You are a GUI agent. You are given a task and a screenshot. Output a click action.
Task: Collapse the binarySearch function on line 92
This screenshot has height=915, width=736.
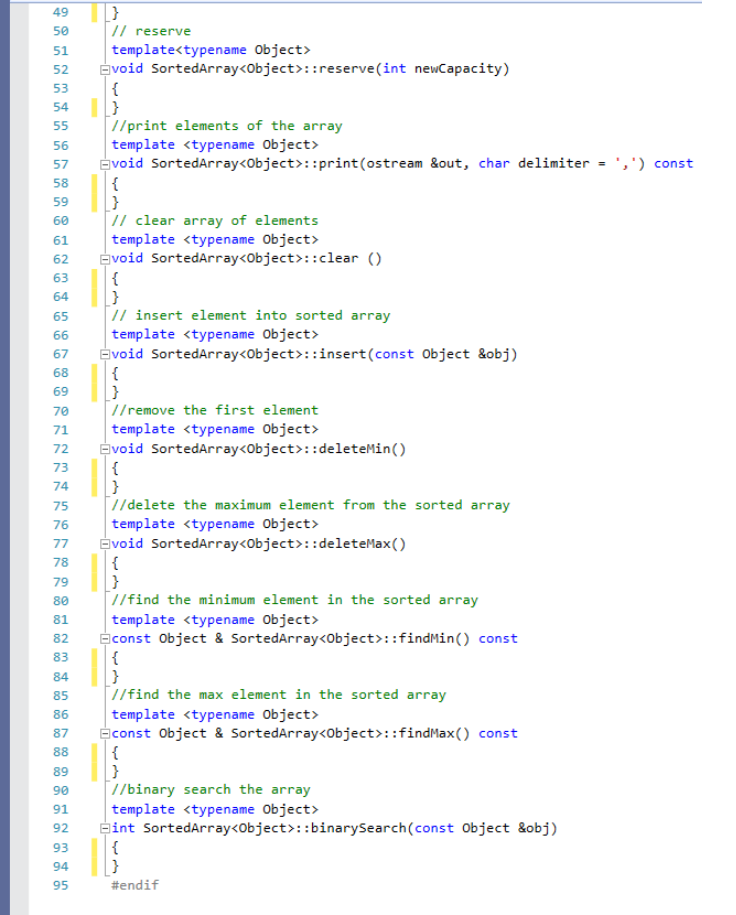104,829
